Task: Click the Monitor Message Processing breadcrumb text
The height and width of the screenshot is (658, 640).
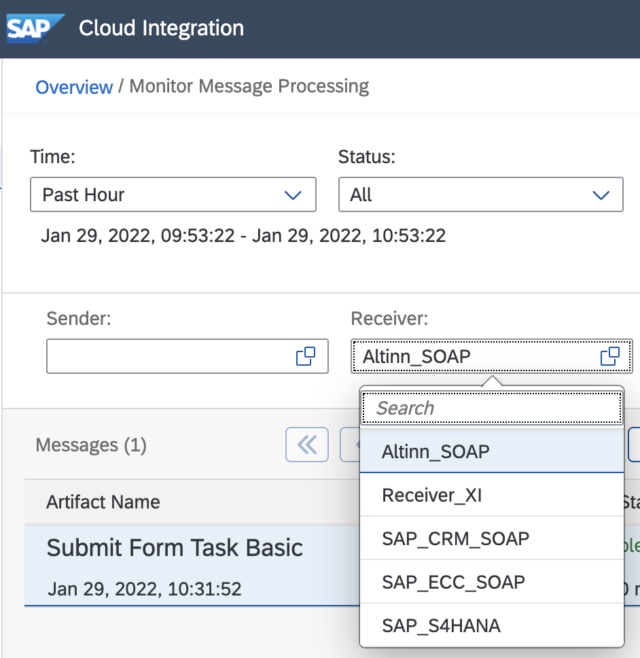Action: (x=249, y=86)
